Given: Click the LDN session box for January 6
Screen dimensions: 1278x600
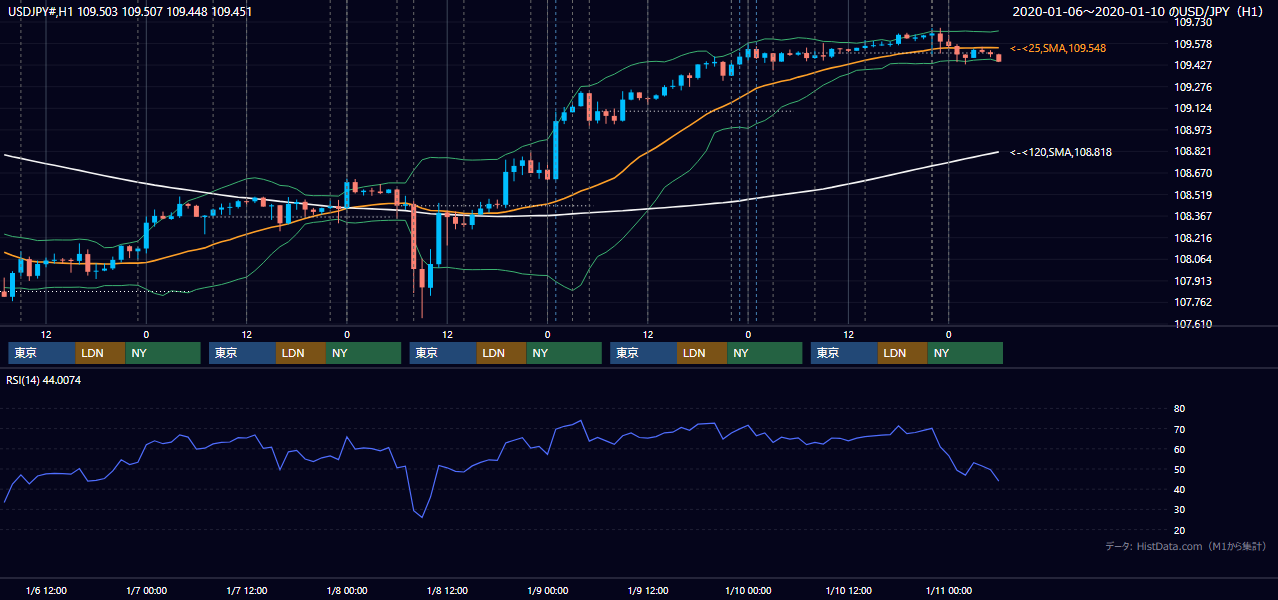Looking at the screenshot, I should click(x=101, y=353).
